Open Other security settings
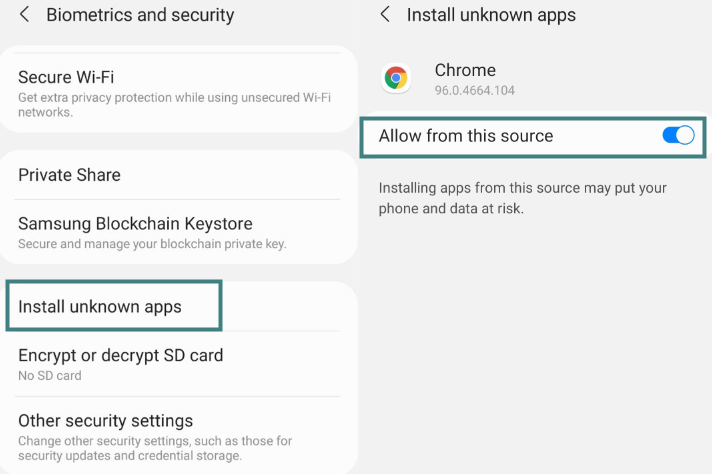Image resolution: width=712 pixels, height=474 pixels. [x=105, y=421]
